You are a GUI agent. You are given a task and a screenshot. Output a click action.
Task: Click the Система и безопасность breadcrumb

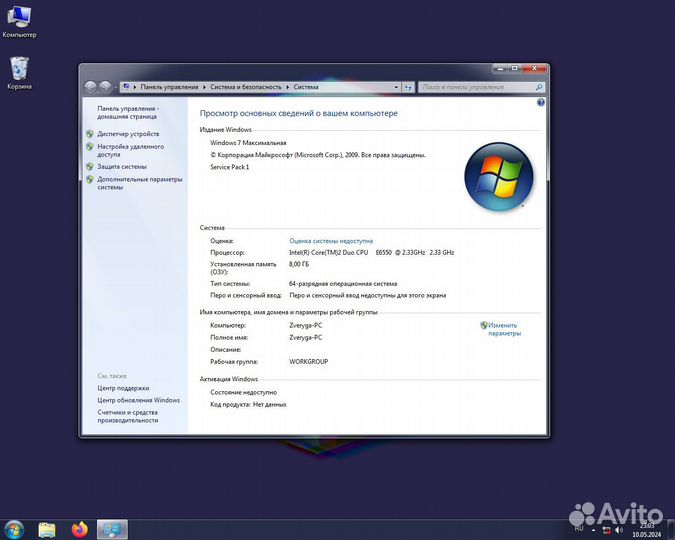click(x=245, y=87)
